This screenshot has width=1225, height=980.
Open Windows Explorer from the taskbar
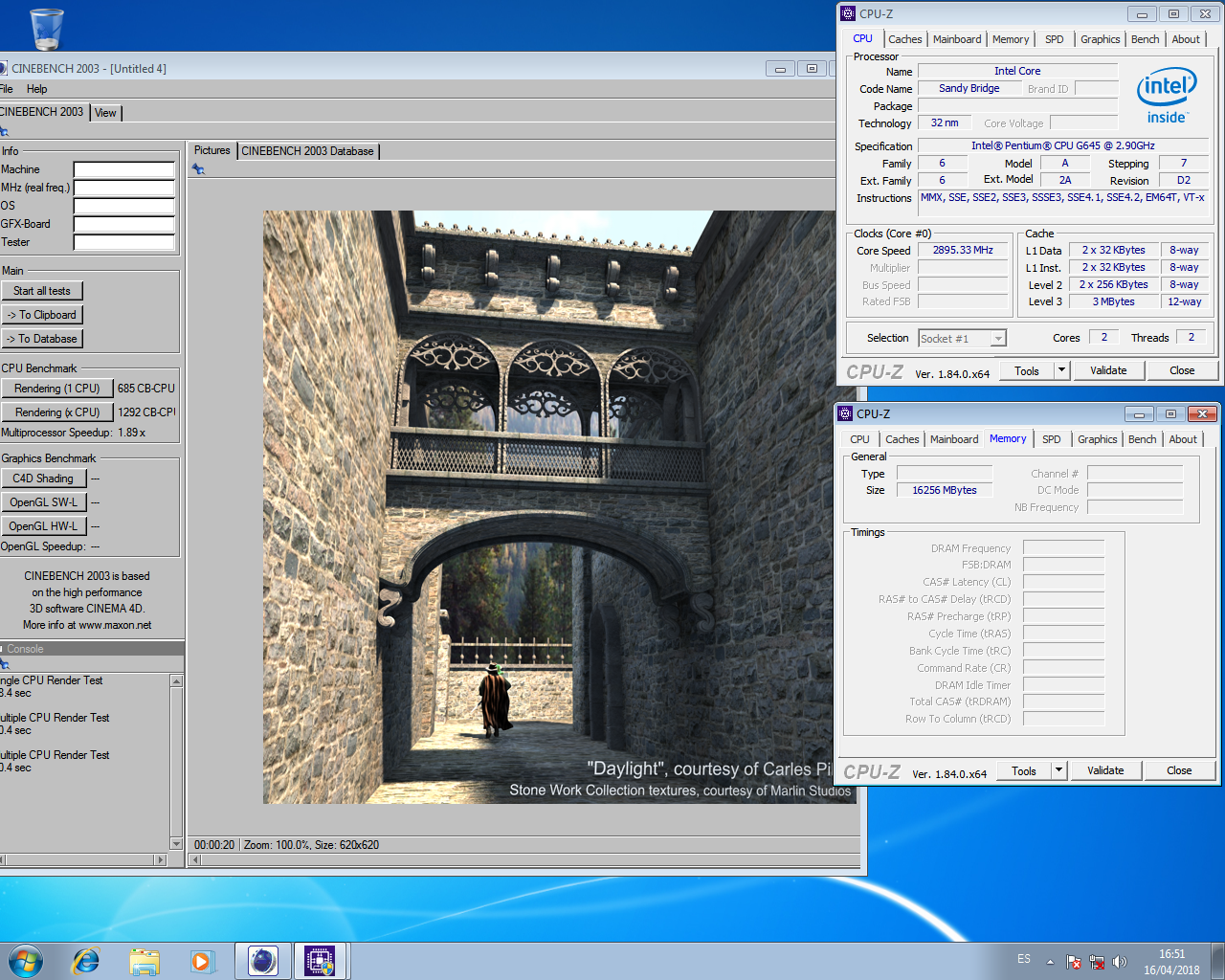pos(145,961)
